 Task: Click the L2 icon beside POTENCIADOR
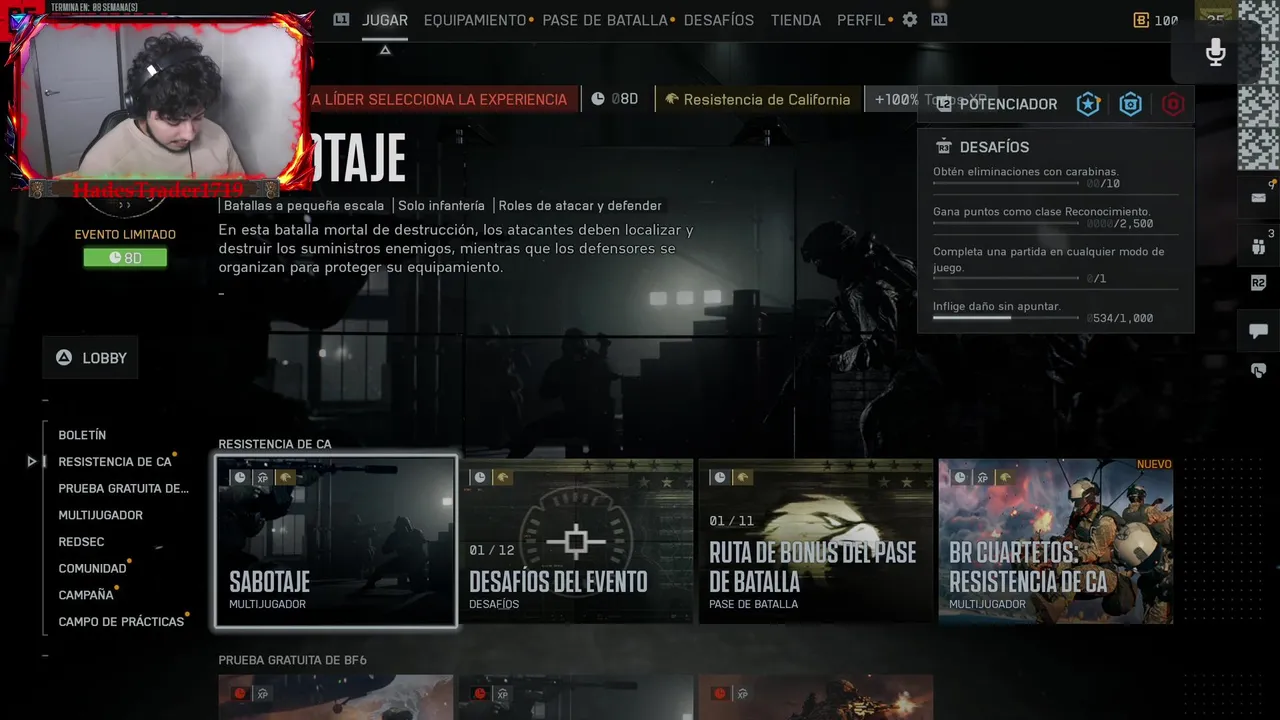[944, 104]
